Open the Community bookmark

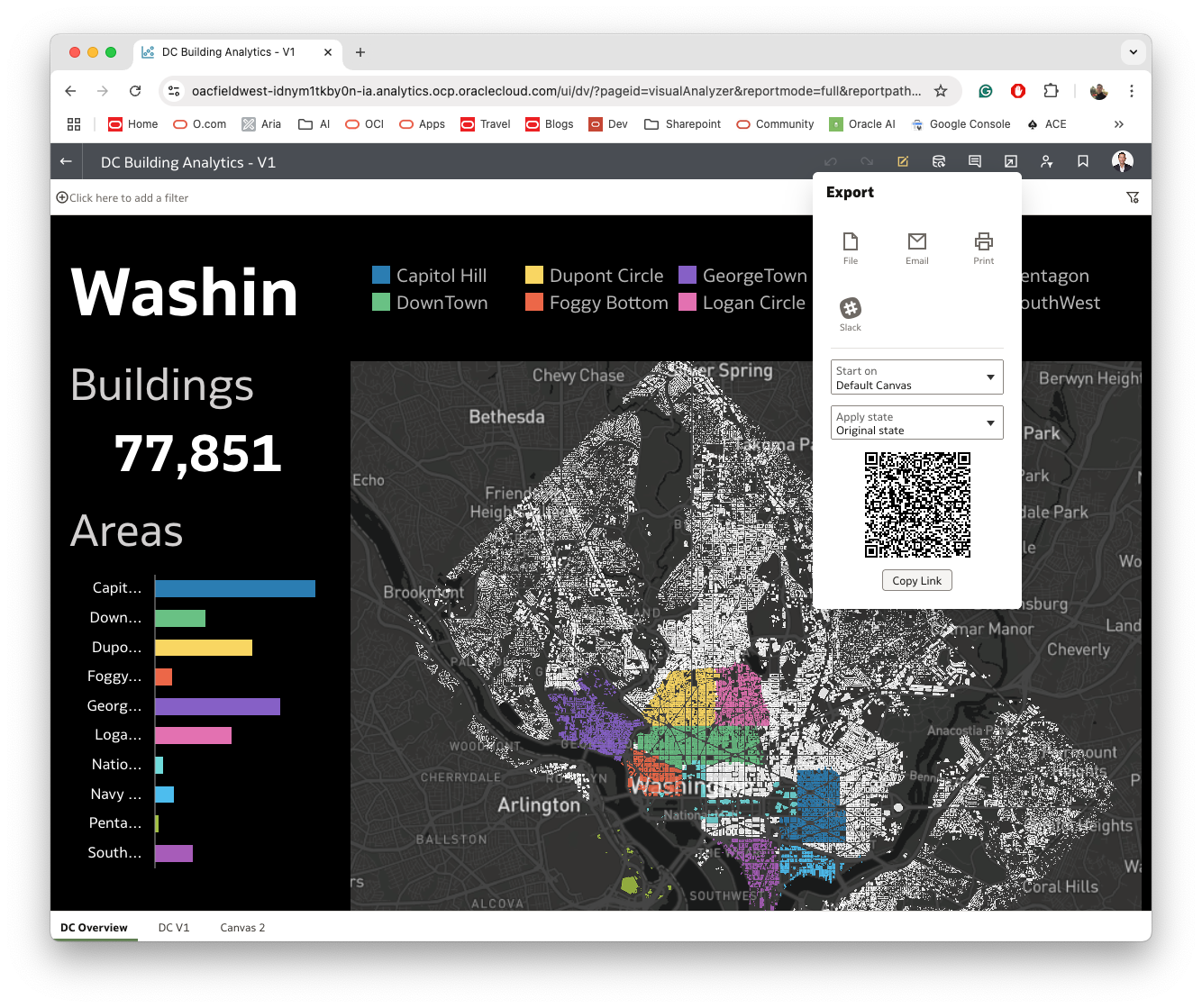tap(775, 124)
